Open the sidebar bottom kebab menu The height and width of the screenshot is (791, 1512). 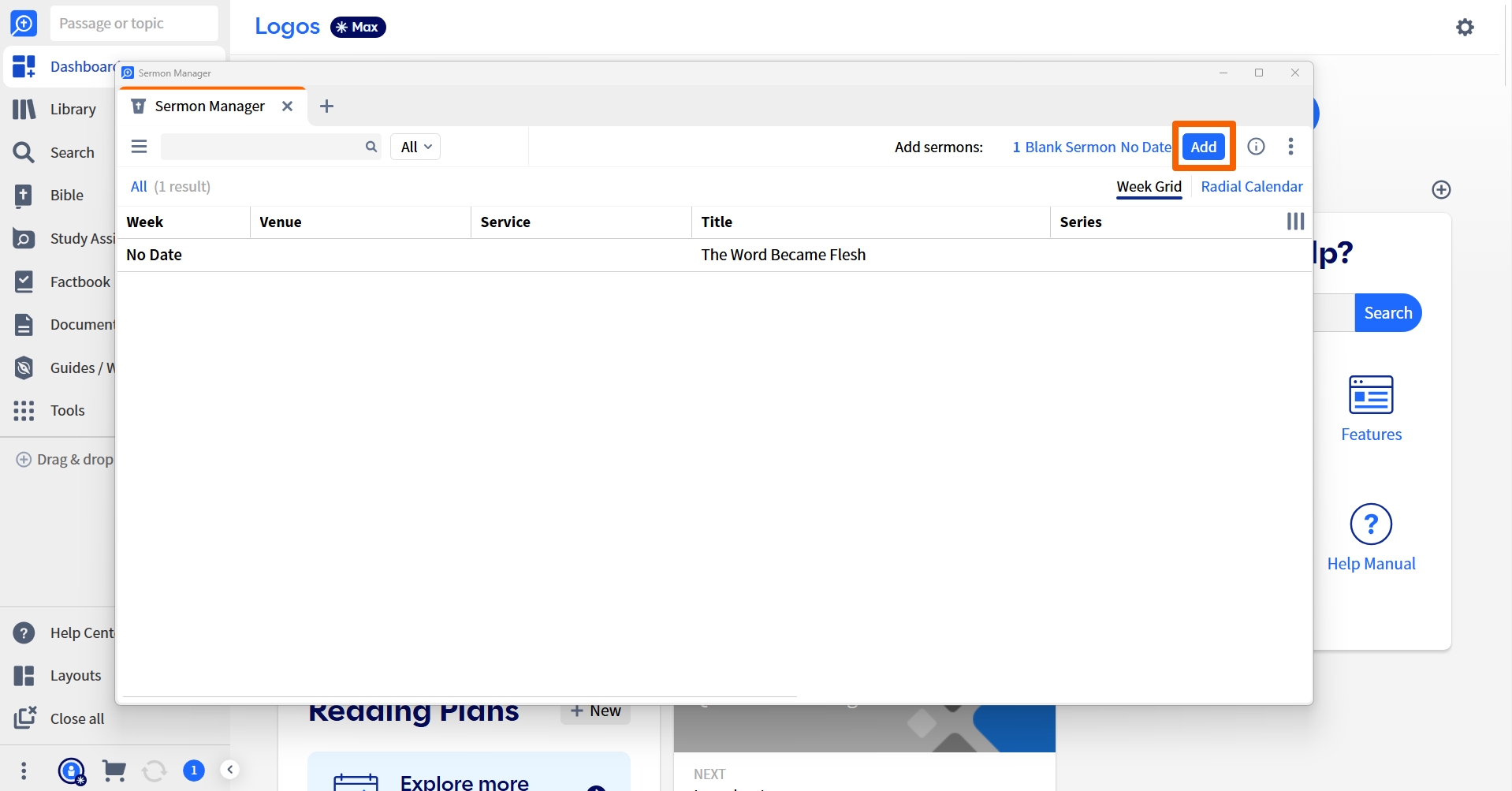24,770
